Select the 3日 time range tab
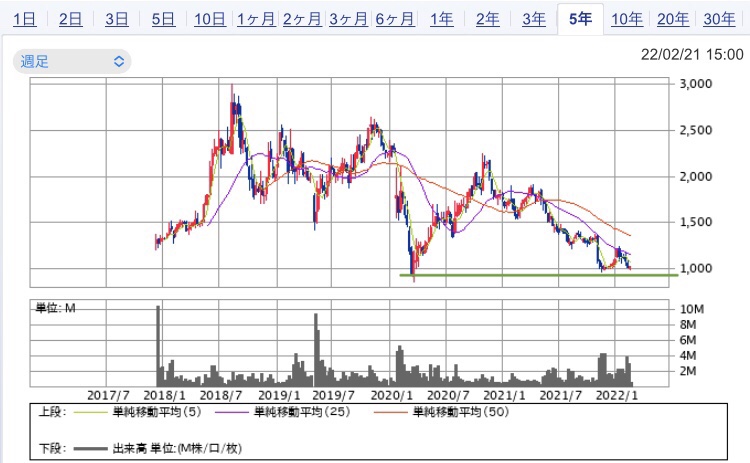This screenshot has height=463, width=750. [117, 19]
